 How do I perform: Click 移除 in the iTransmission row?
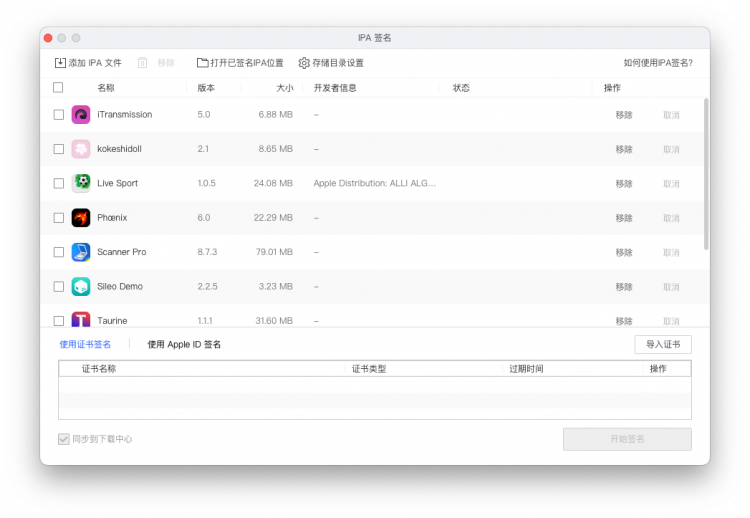click(624, 115)
